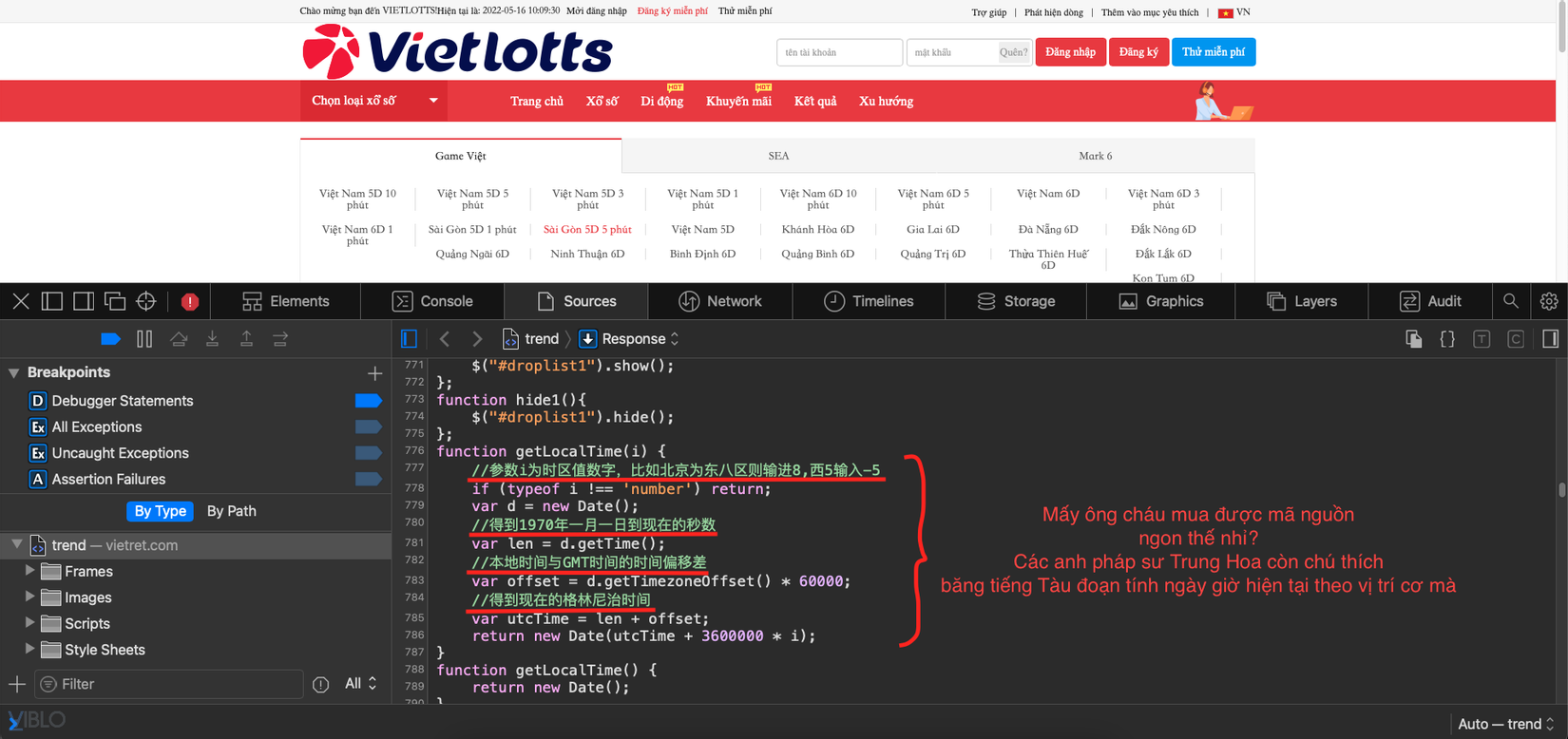Go to Kết quả in the red menu
The image size is (1568, 739).
point(815,101)
